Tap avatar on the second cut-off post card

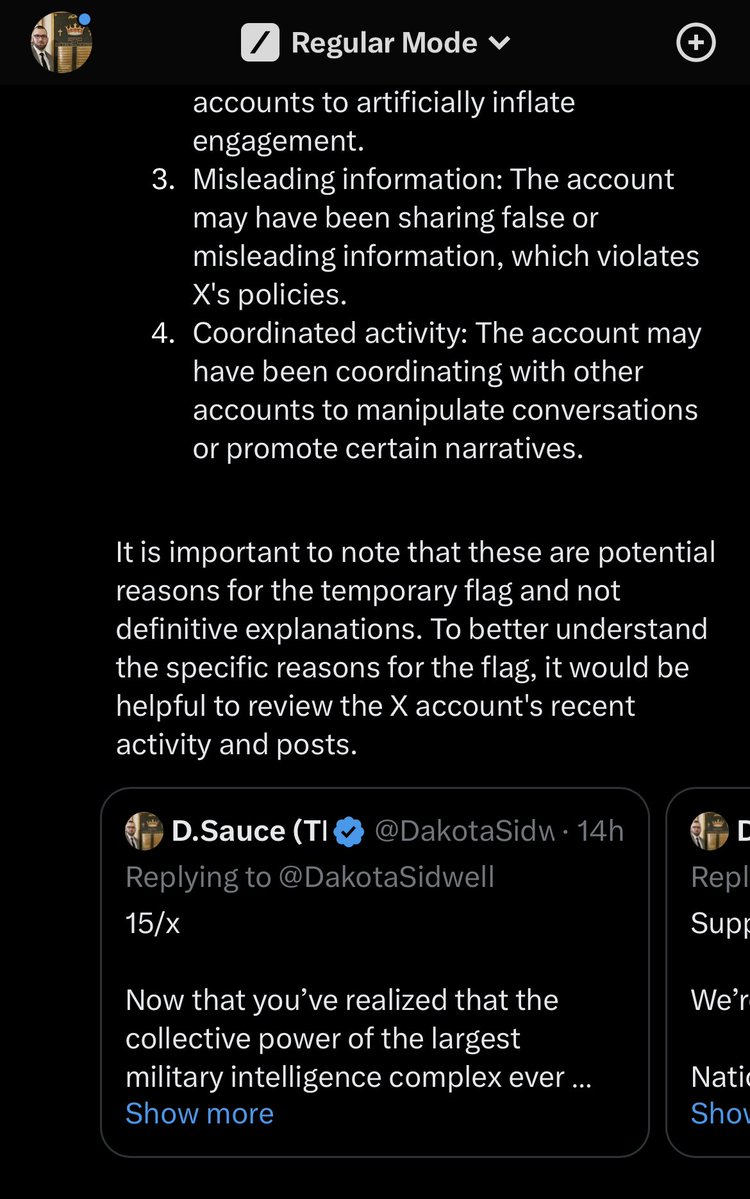pos(710,831)
